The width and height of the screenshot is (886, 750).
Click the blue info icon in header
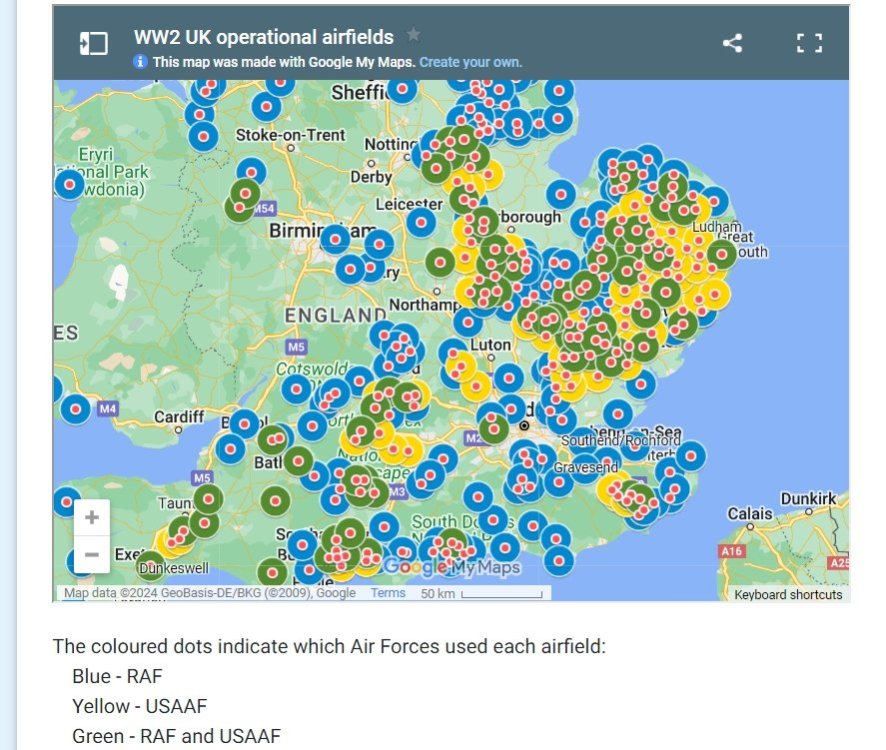coord(140,62)
